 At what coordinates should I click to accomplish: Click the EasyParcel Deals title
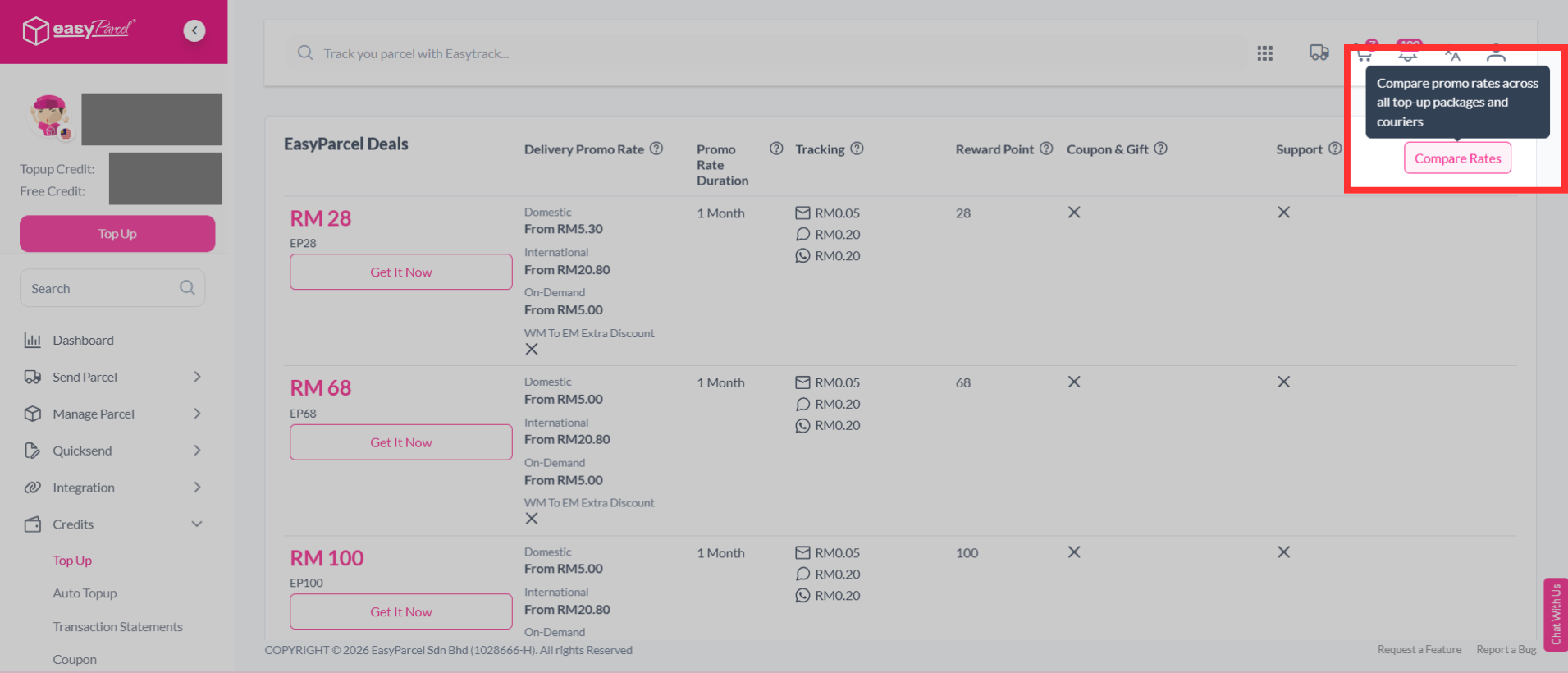pyautogui.click(x=345, y=144)
